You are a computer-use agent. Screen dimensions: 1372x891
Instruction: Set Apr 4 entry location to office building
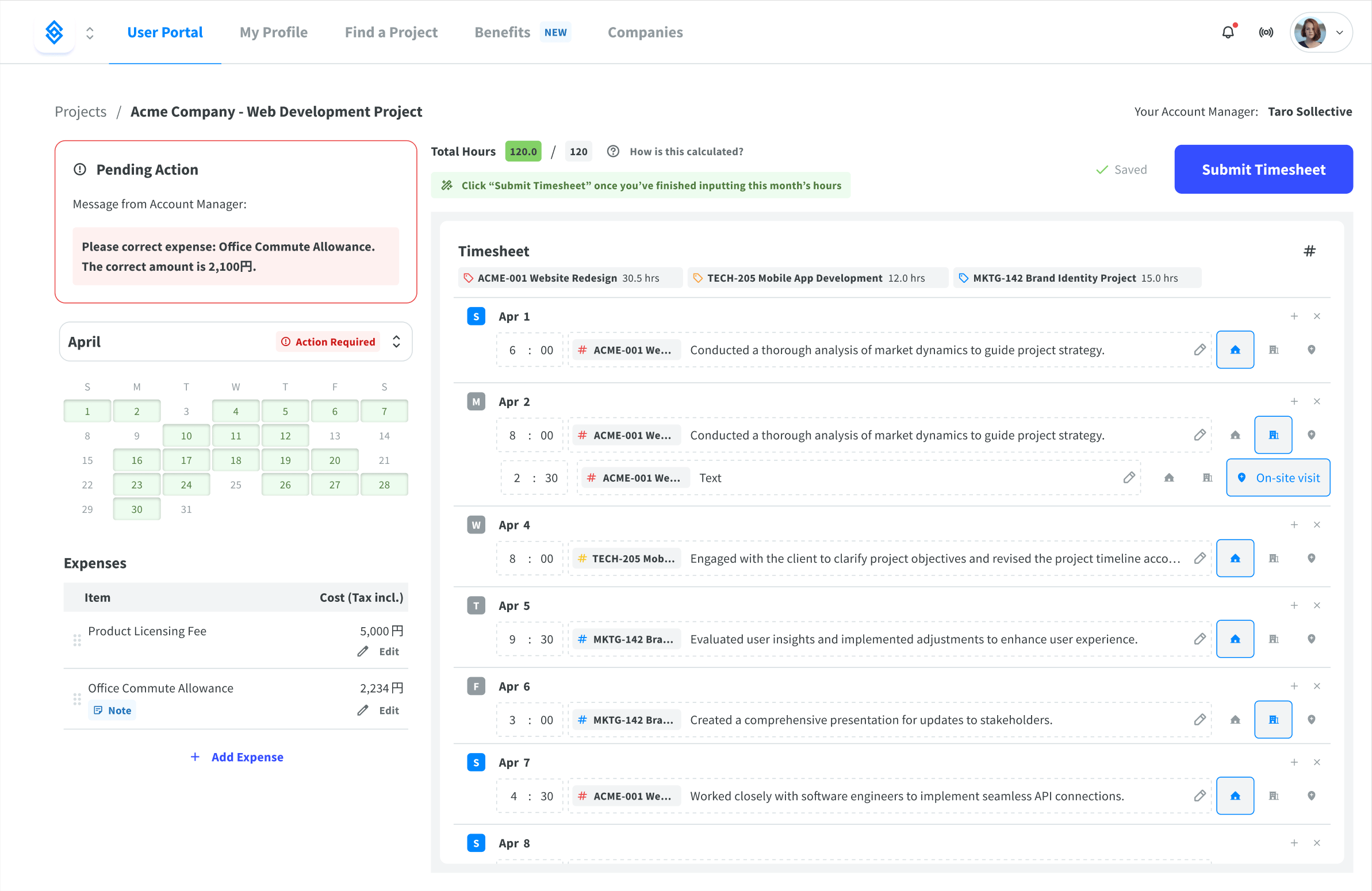[x=1274, y=558]
